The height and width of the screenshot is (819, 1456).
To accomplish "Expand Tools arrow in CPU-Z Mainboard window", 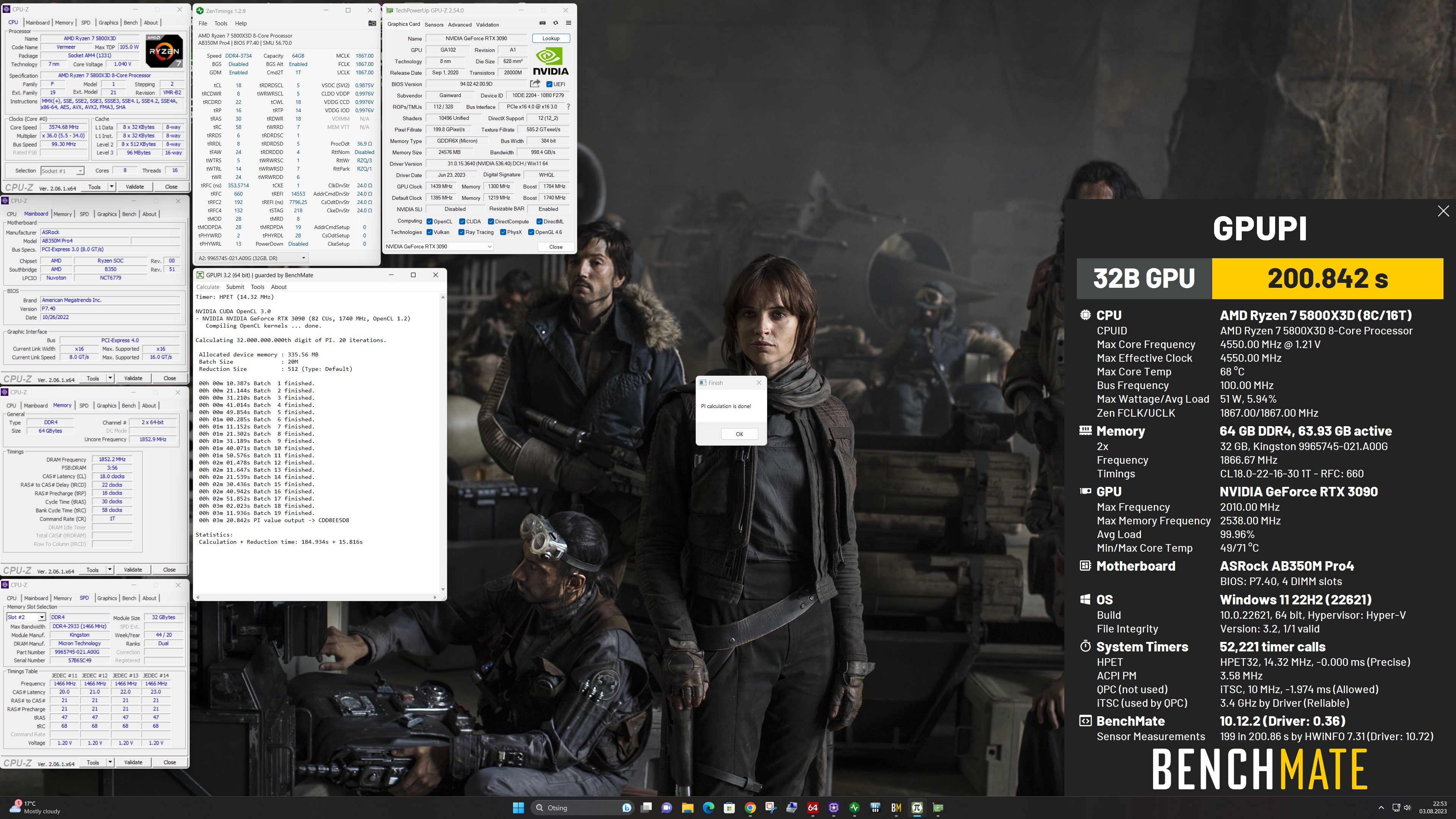I will pyautogui.click(x=110, y=378).
